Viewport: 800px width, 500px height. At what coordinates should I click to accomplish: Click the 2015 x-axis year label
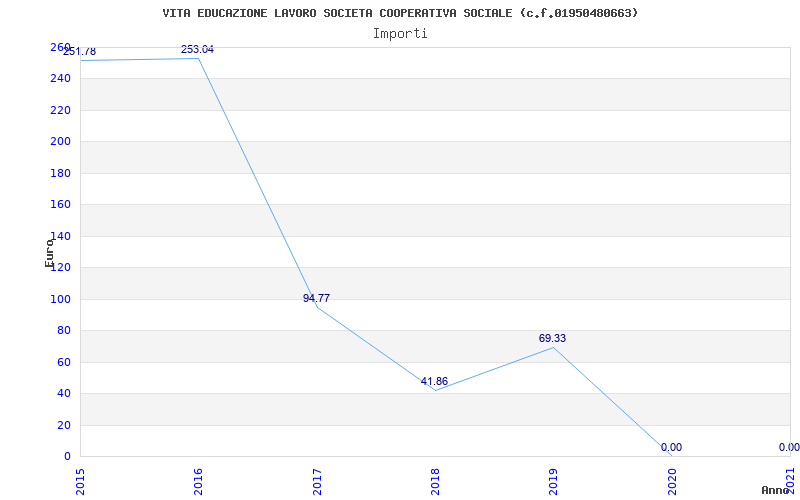(80, 482)
